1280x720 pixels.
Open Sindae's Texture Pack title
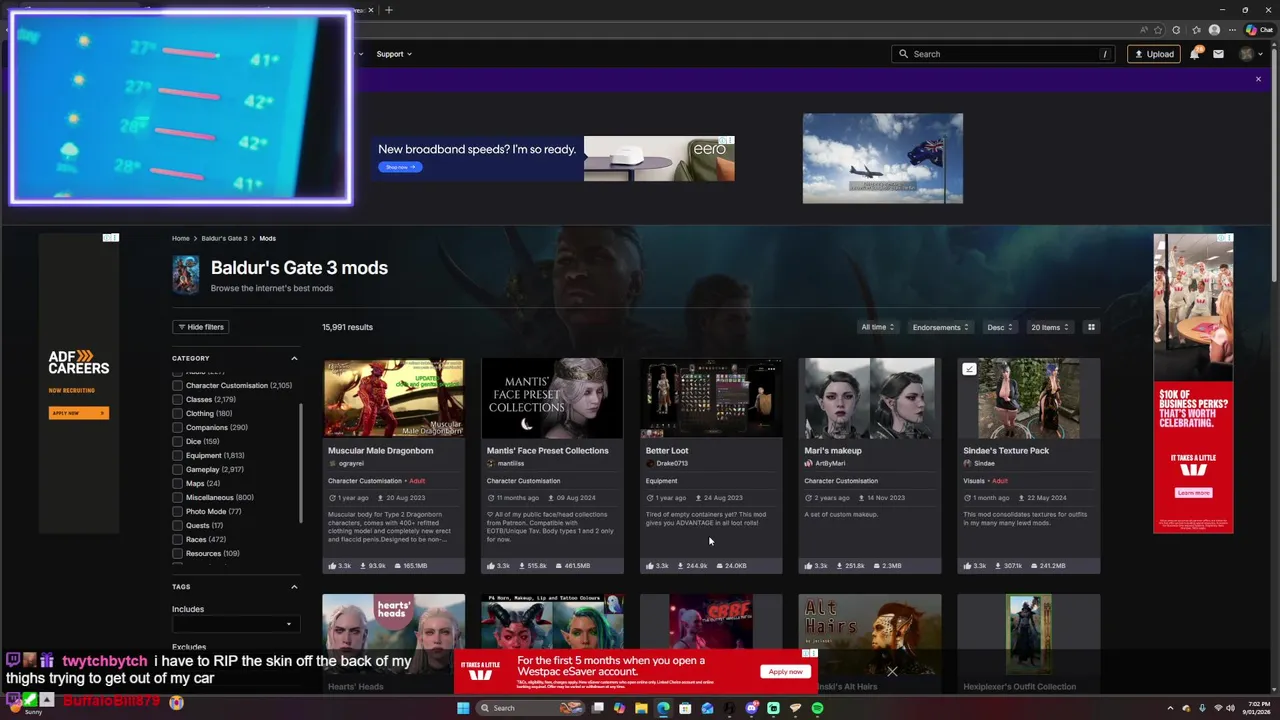1006,451
